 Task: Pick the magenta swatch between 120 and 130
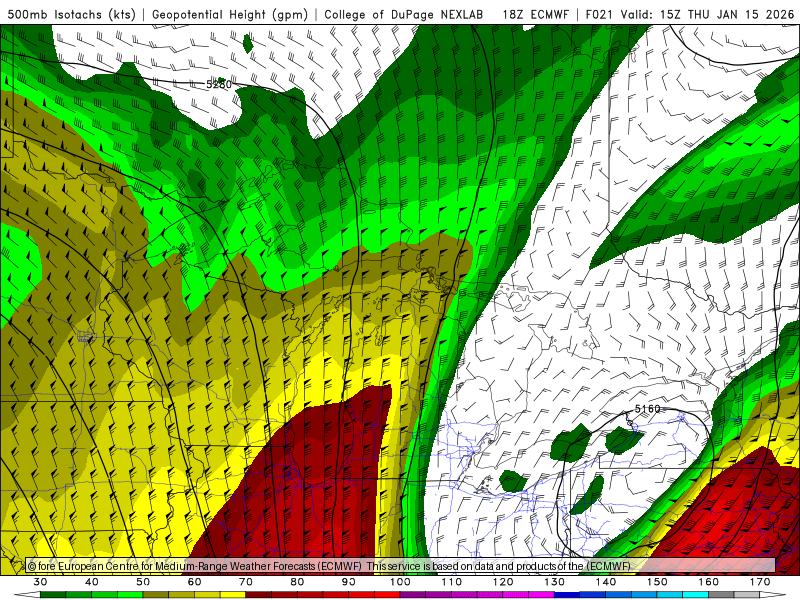541,595
